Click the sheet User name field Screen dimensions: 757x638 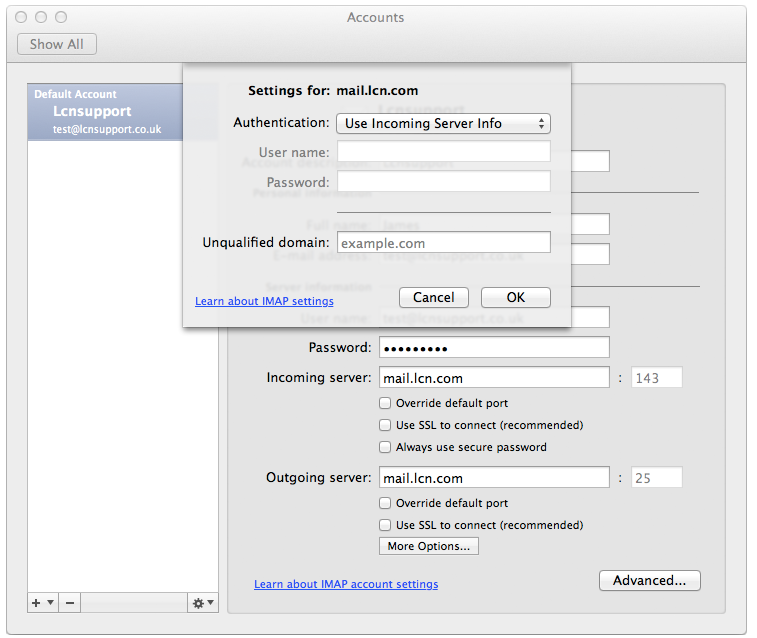click(x=444, y=152)
